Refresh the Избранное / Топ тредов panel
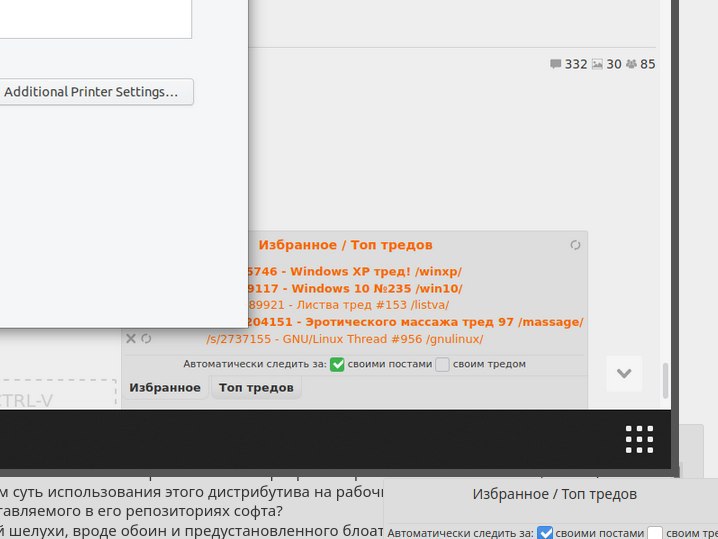Viewport: 718px width, 539px height. 575,245
